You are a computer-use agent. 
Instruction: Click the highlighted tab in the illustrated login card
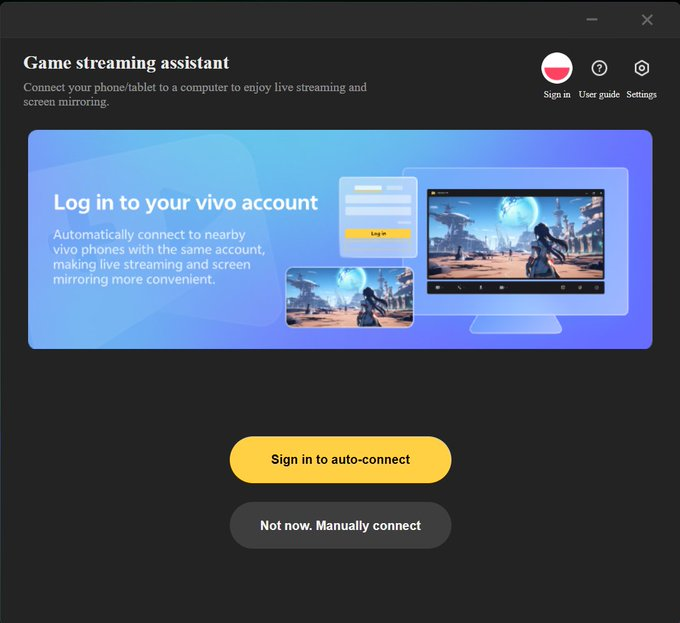pos(368,188)
